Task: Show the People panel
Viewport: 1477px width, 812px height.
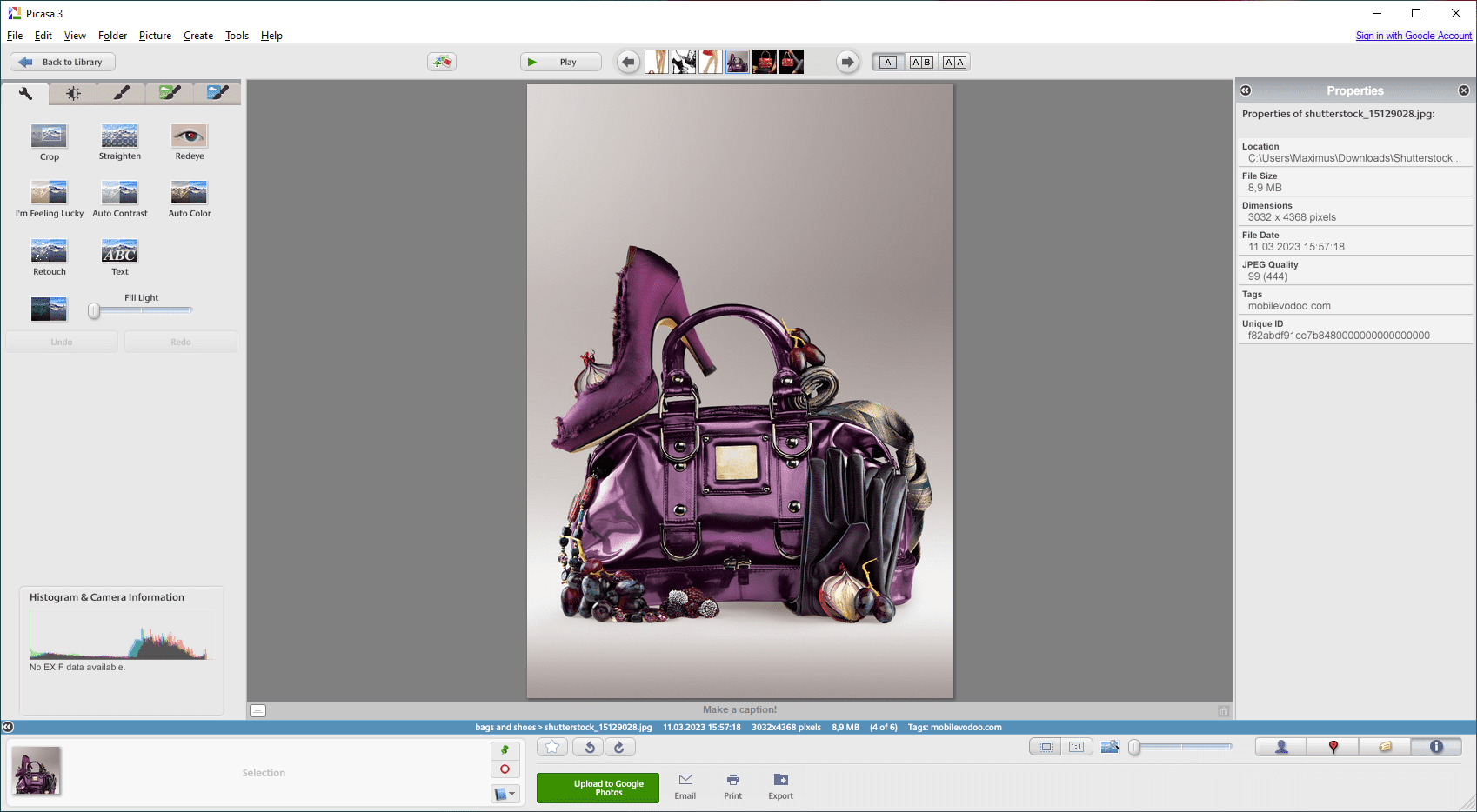Action: click(x=1280, y=747)
